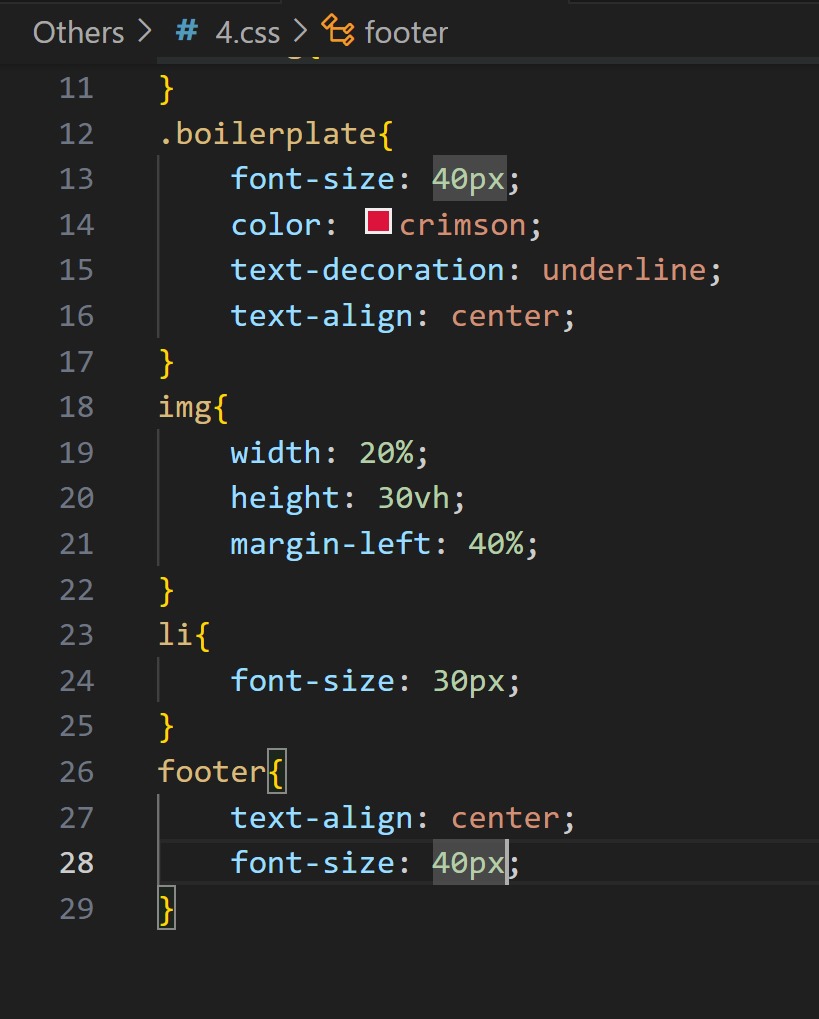Image resolution: width=819 pixels, height=1019 pixels.
Task: Click font-size property on line 28
Action: point(313,863)
